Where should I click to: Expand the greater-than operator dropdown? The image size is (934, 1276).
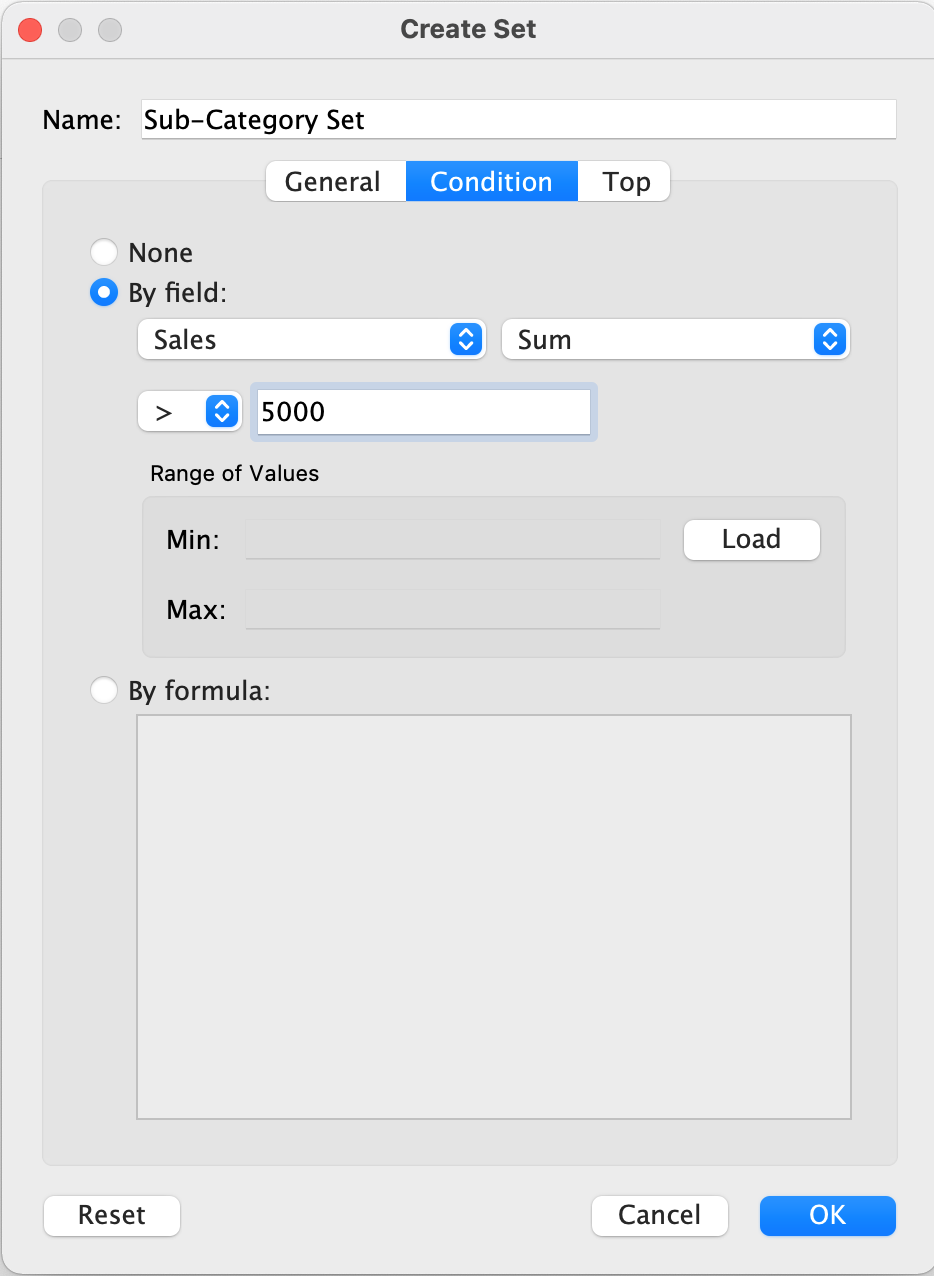(190, 411)
